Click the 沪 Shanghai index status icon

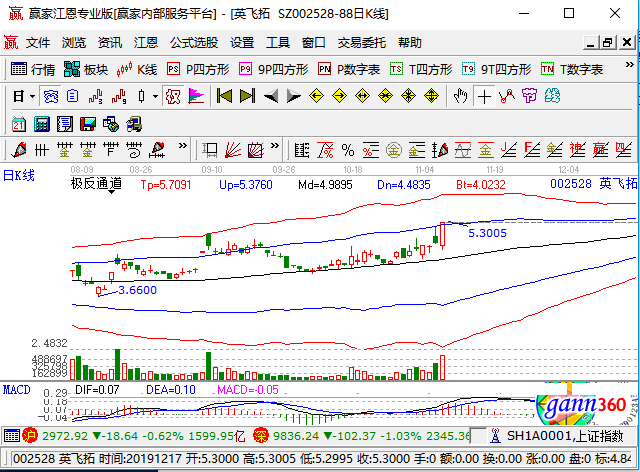[30, 436]
